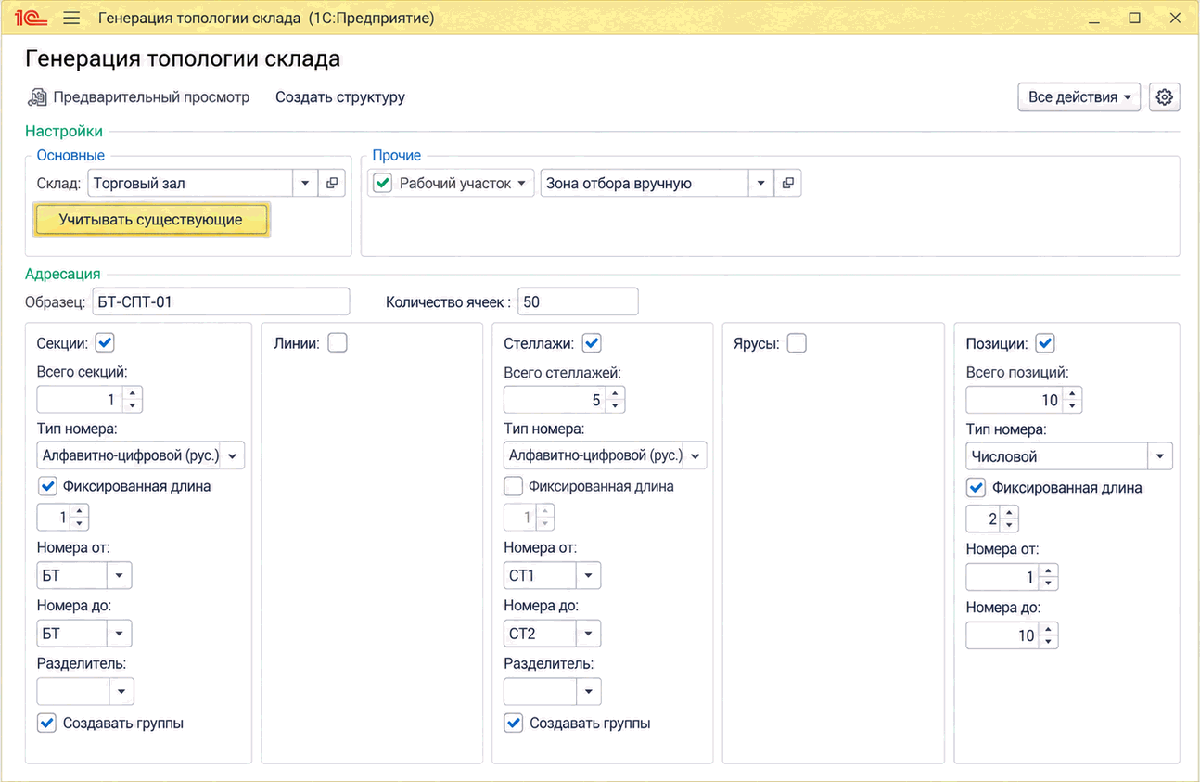
Task: Click the Учитывать существующие button
Action: click(x=151, y=219)
